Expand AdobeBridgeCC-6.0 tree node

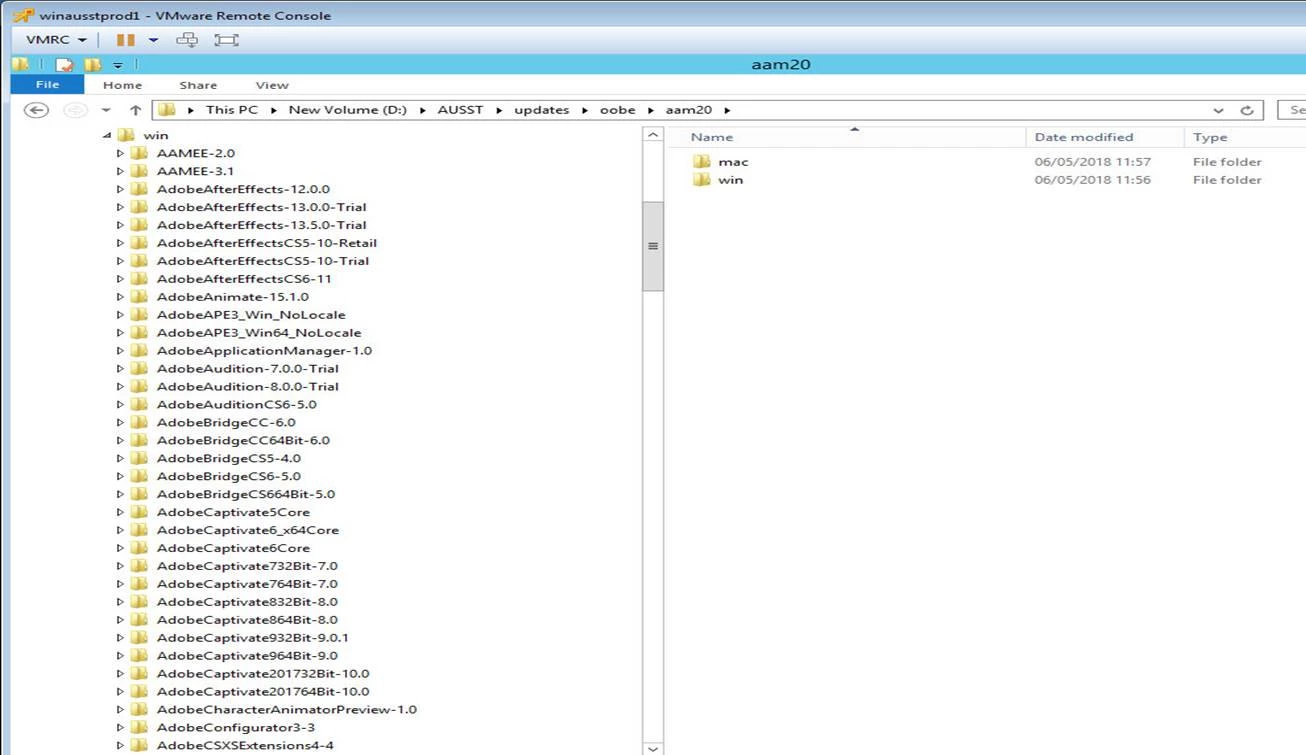coord(120,422)
